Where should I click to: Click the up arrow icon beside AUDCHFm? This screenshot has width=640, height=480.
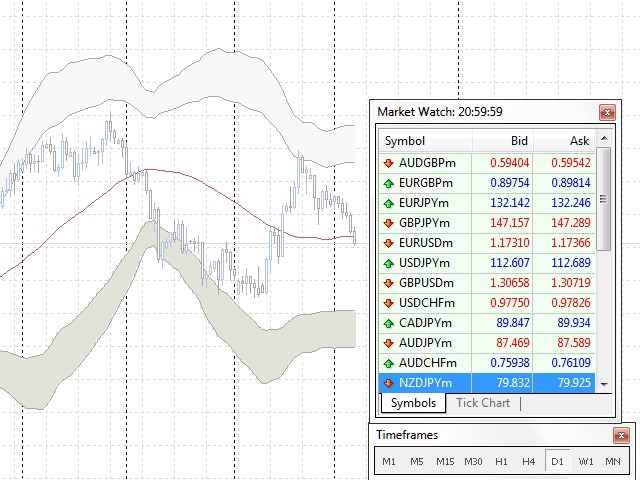coord(389,363)
